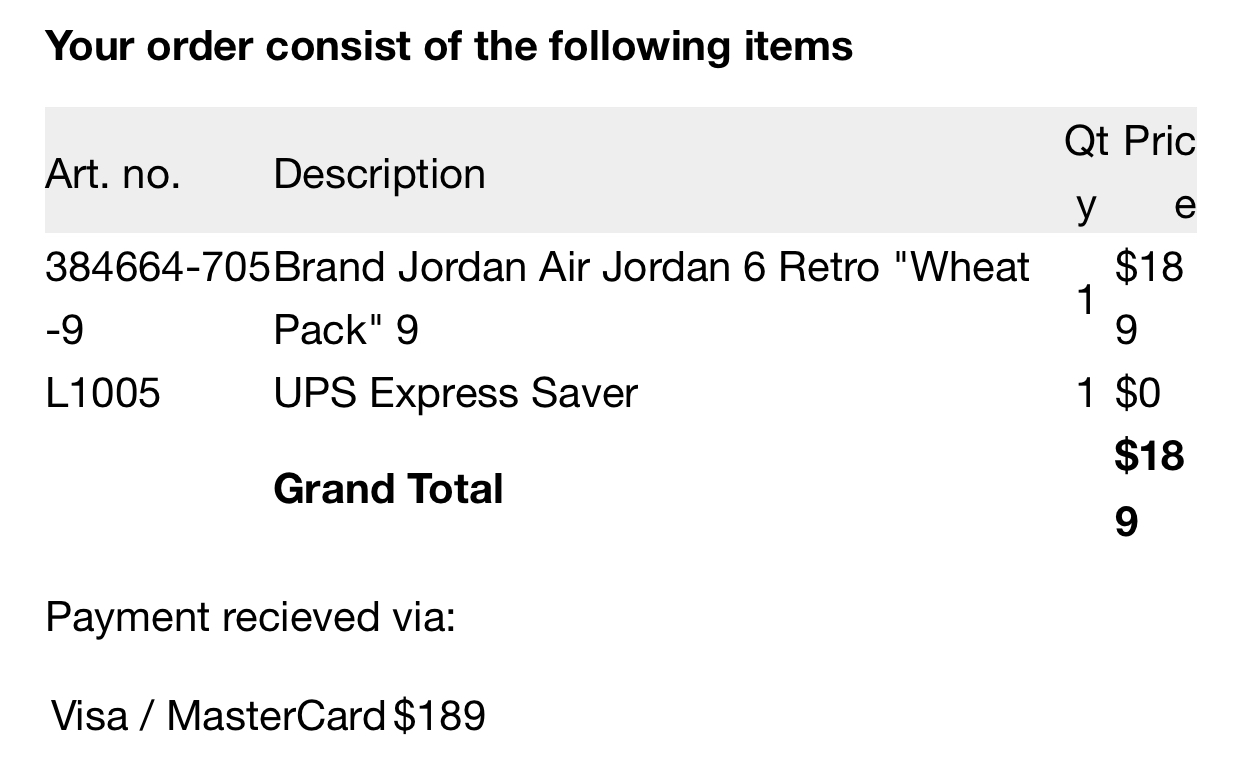
Task: Select the Art. no. column header
Action: click(113, 174)
